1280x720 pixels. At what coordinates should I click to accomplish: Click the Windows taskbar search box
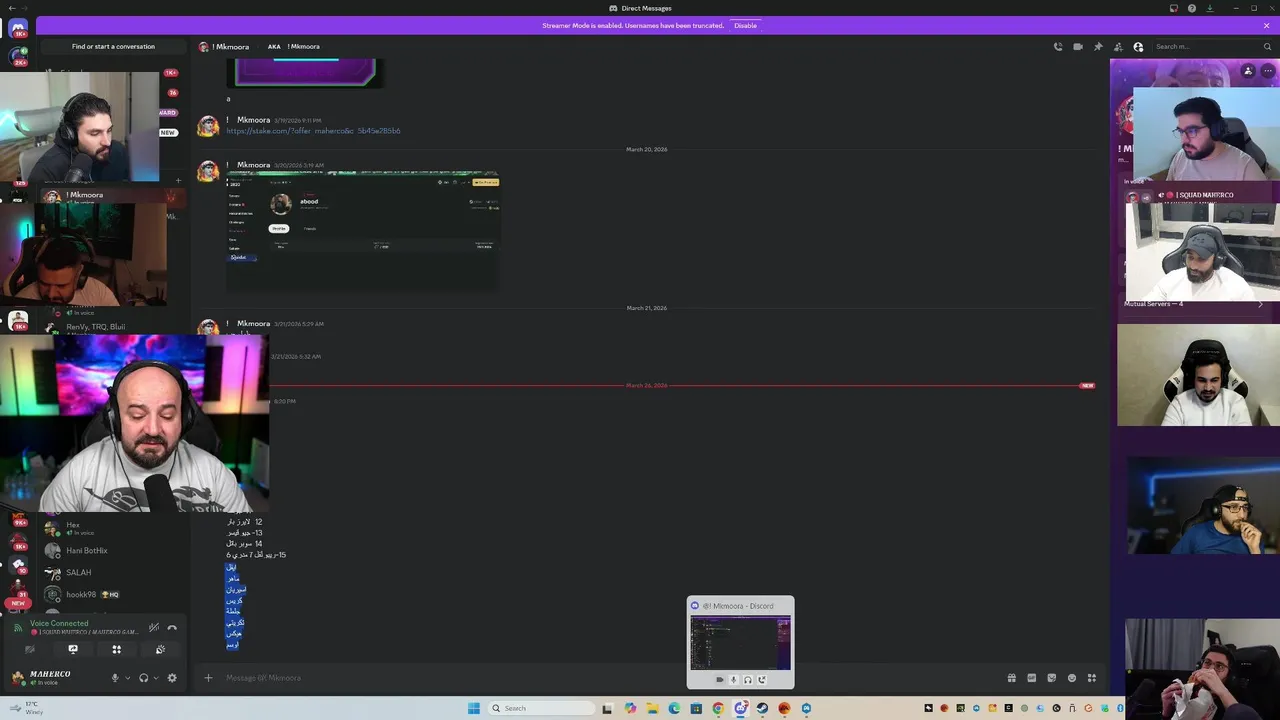(540, 708)
